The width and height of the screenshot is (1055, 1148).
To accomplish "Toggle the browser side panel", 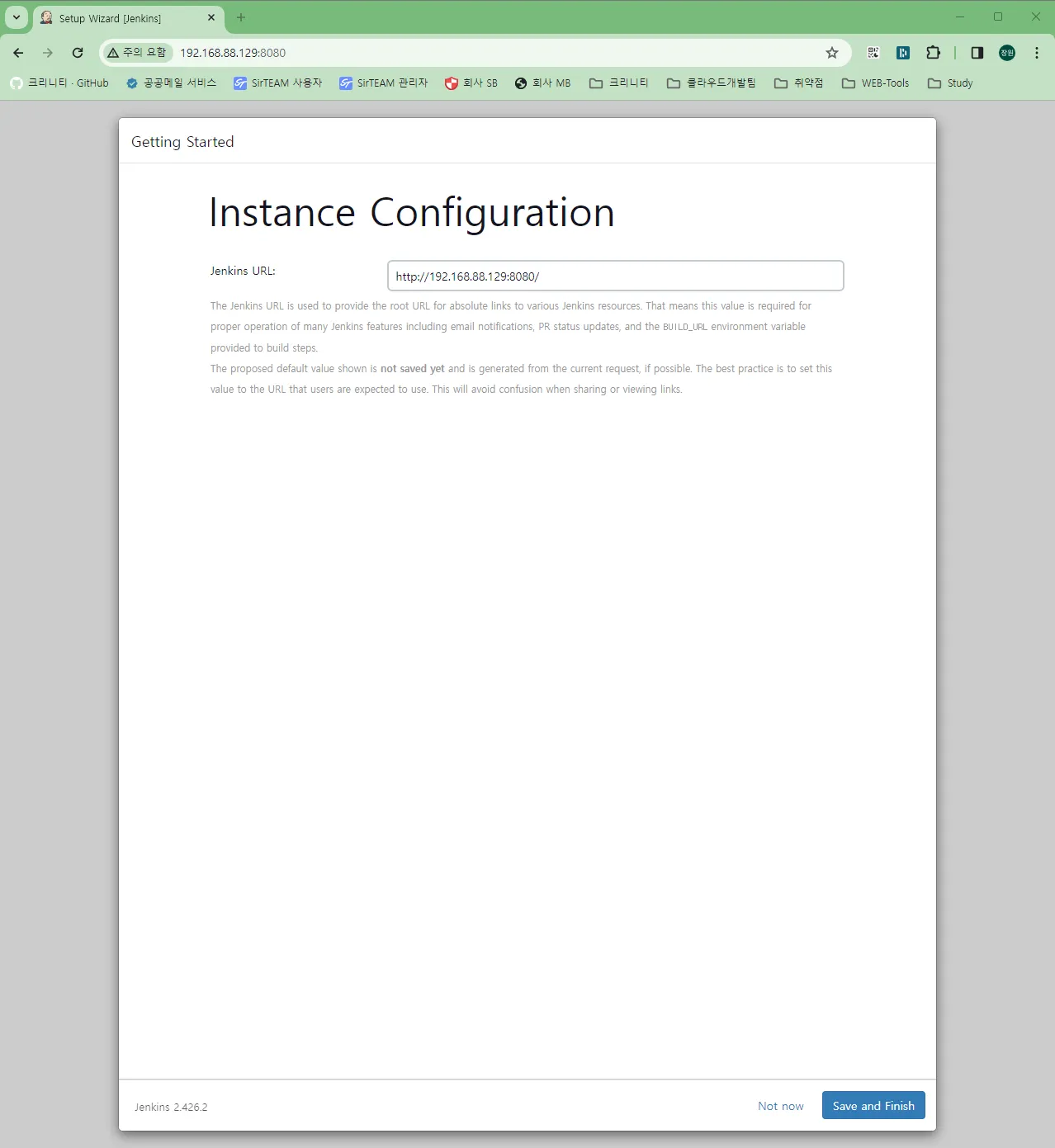I will (x=977, y=53).
